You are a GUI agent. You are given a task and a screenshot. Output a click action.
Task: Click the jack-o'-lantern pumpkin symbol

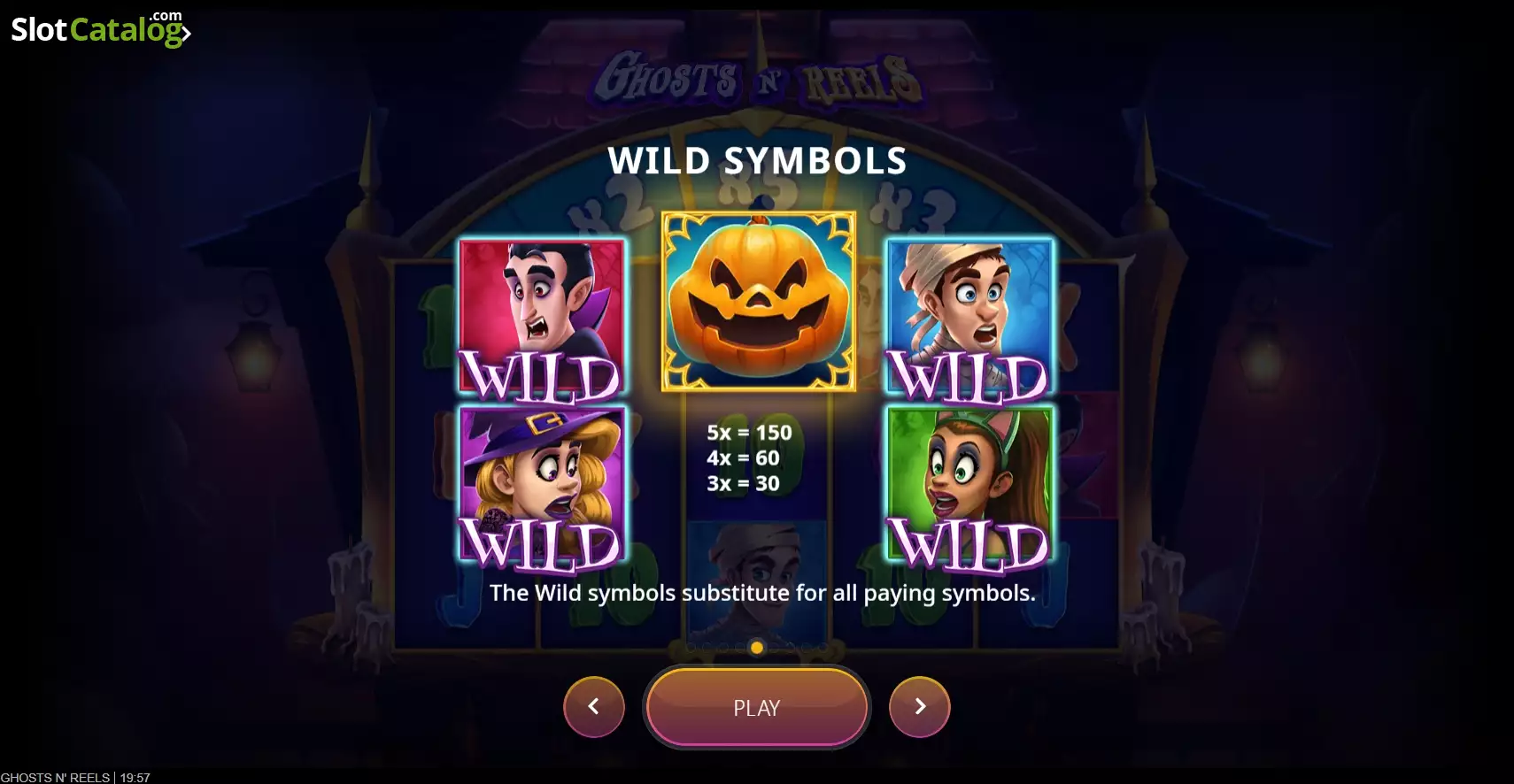tap(759, 301)
